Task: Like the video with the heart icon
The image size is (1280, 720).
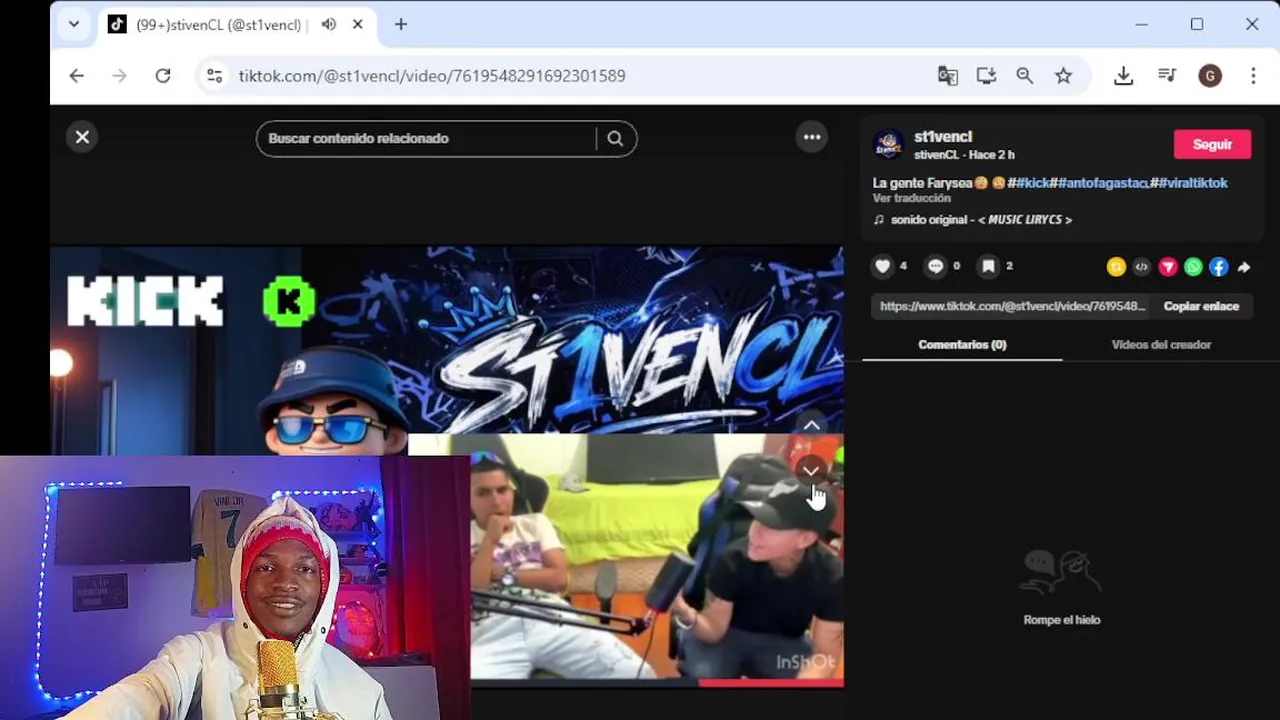Action: coord(882,266)
